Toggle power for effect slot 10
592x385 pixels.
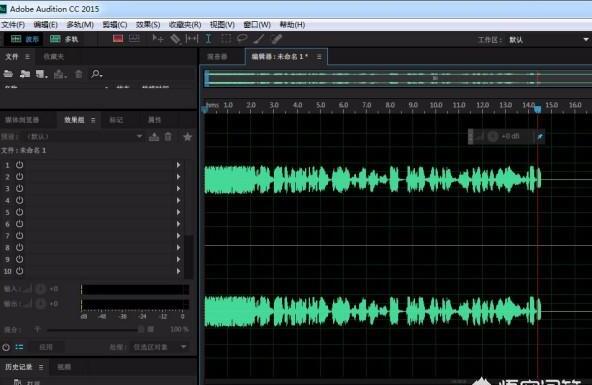click(20, 271)
